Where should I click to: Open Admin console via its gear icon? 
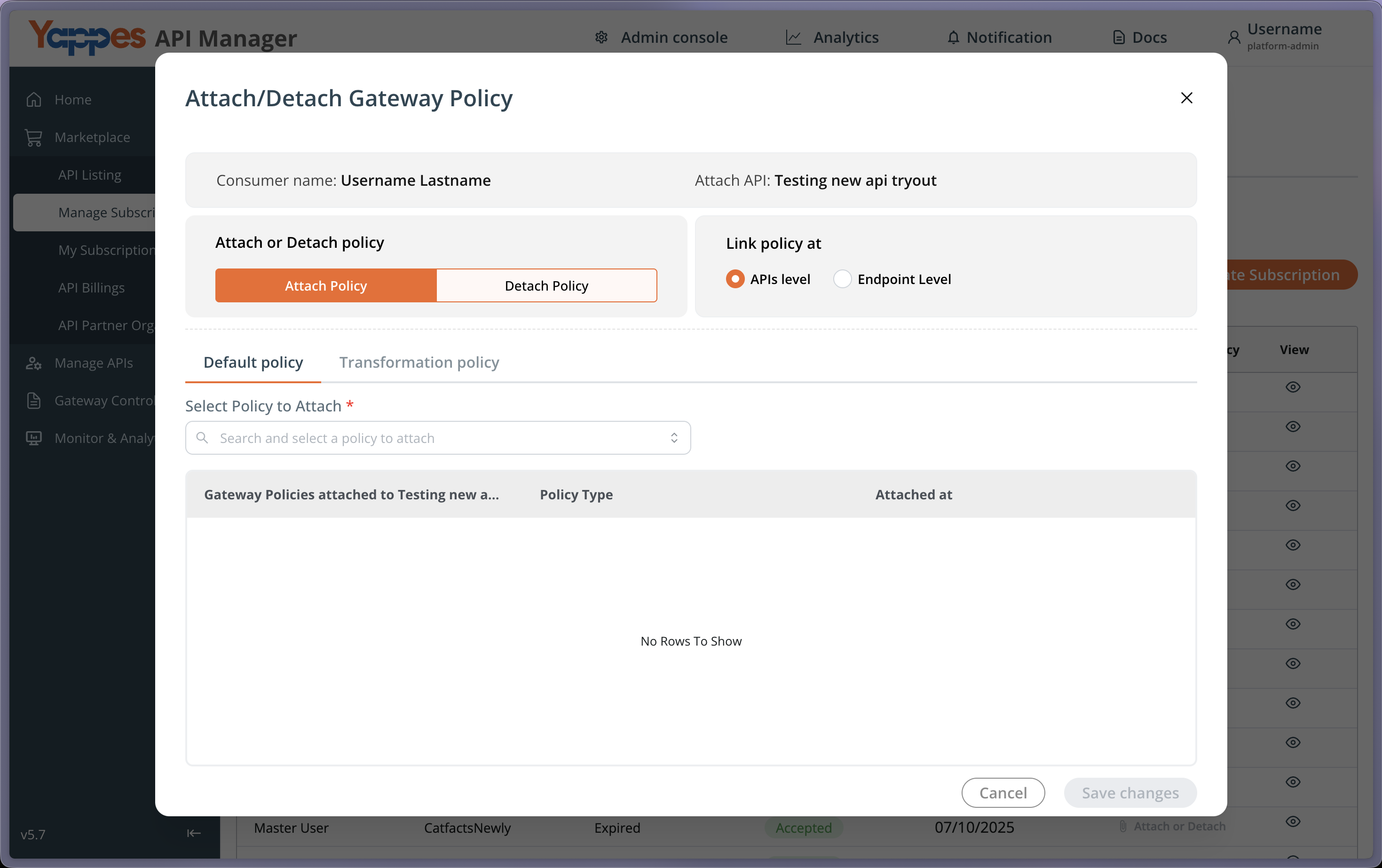pos(601,37)
